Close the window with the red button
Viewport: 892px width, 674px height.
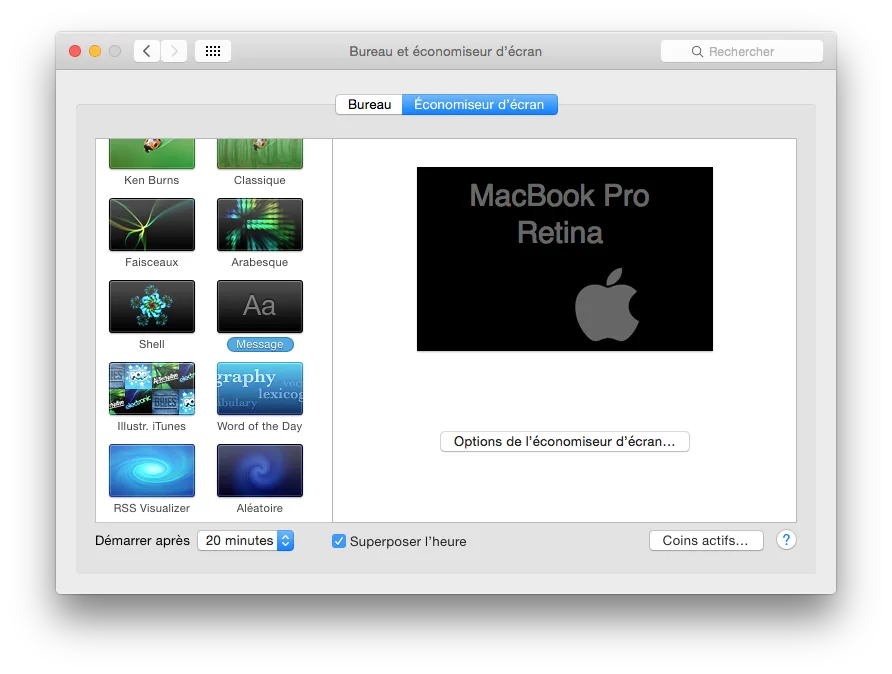pos(75,51)
